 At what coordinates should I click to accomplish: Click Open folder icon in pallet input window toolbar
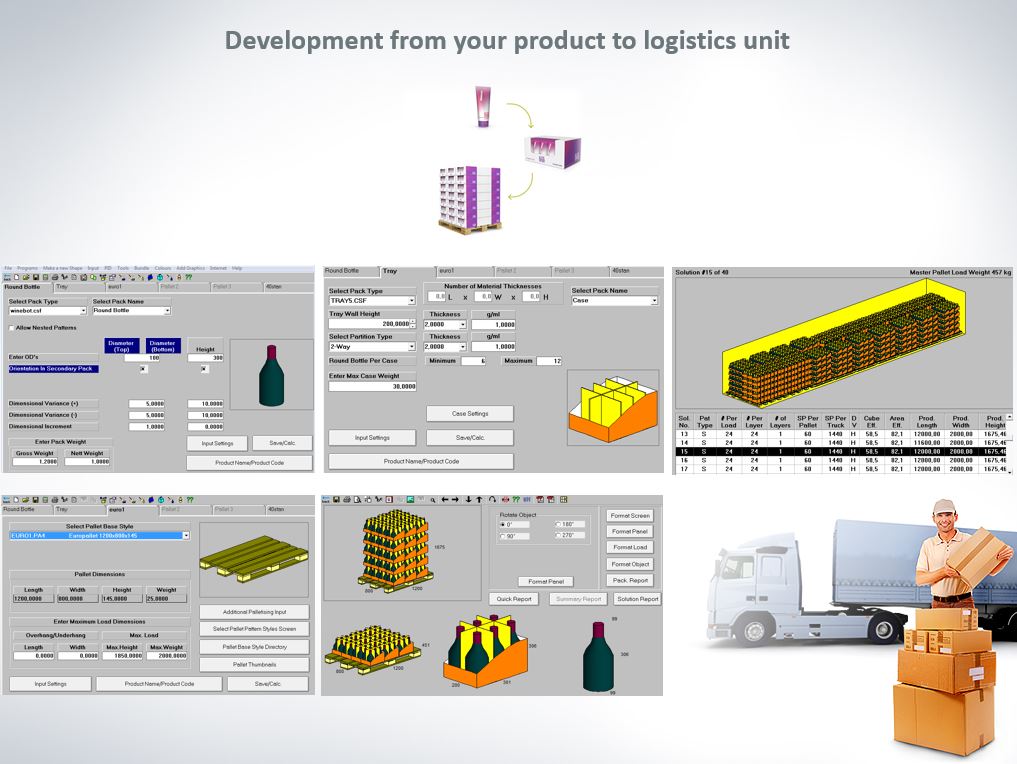pyautogui.click(x=25, y=500)
